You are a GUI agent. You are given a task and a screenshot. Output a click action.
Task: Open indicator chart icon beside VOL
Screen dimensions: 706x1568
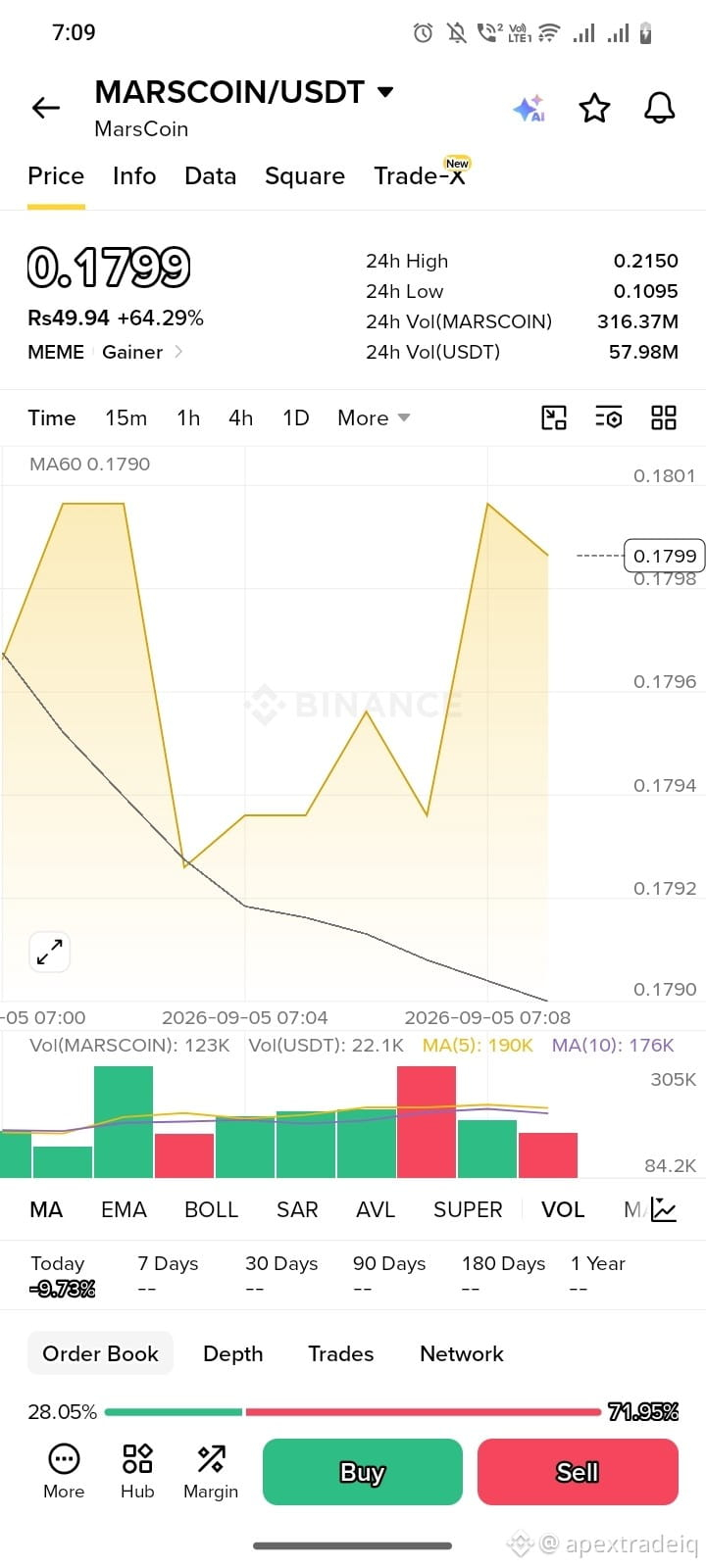pos(664,1209)
